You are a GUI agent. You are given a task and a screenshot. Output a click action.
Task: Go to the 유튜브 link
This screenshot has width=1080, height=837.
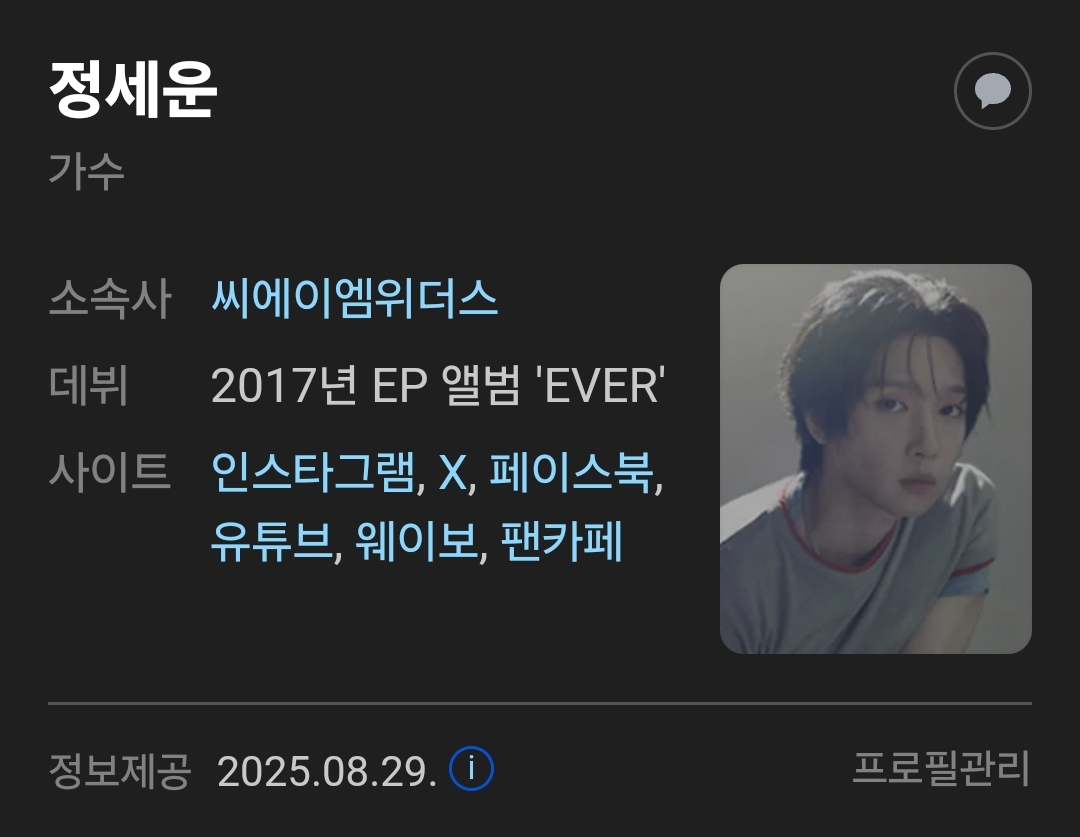tap(272, 541)
